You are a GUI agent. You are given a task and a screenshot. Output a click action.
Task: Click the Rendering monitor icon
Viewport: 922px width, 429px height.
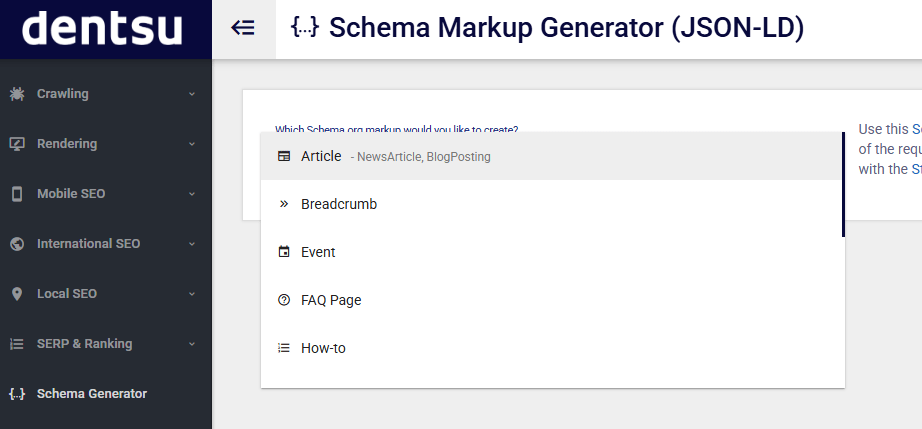click(17, 143)
